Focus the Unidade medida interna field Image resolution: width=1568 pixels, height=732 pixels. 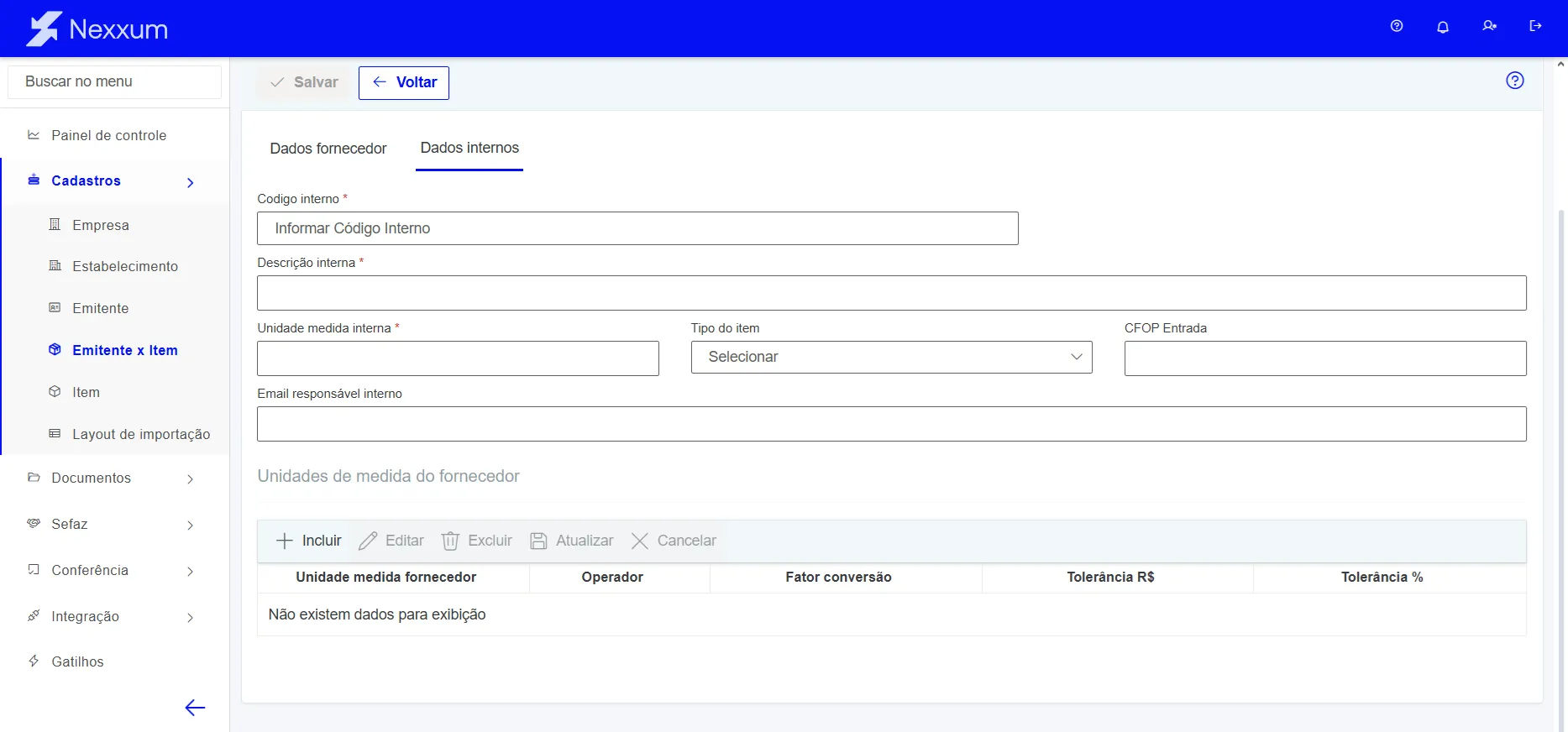click(458, 358)
